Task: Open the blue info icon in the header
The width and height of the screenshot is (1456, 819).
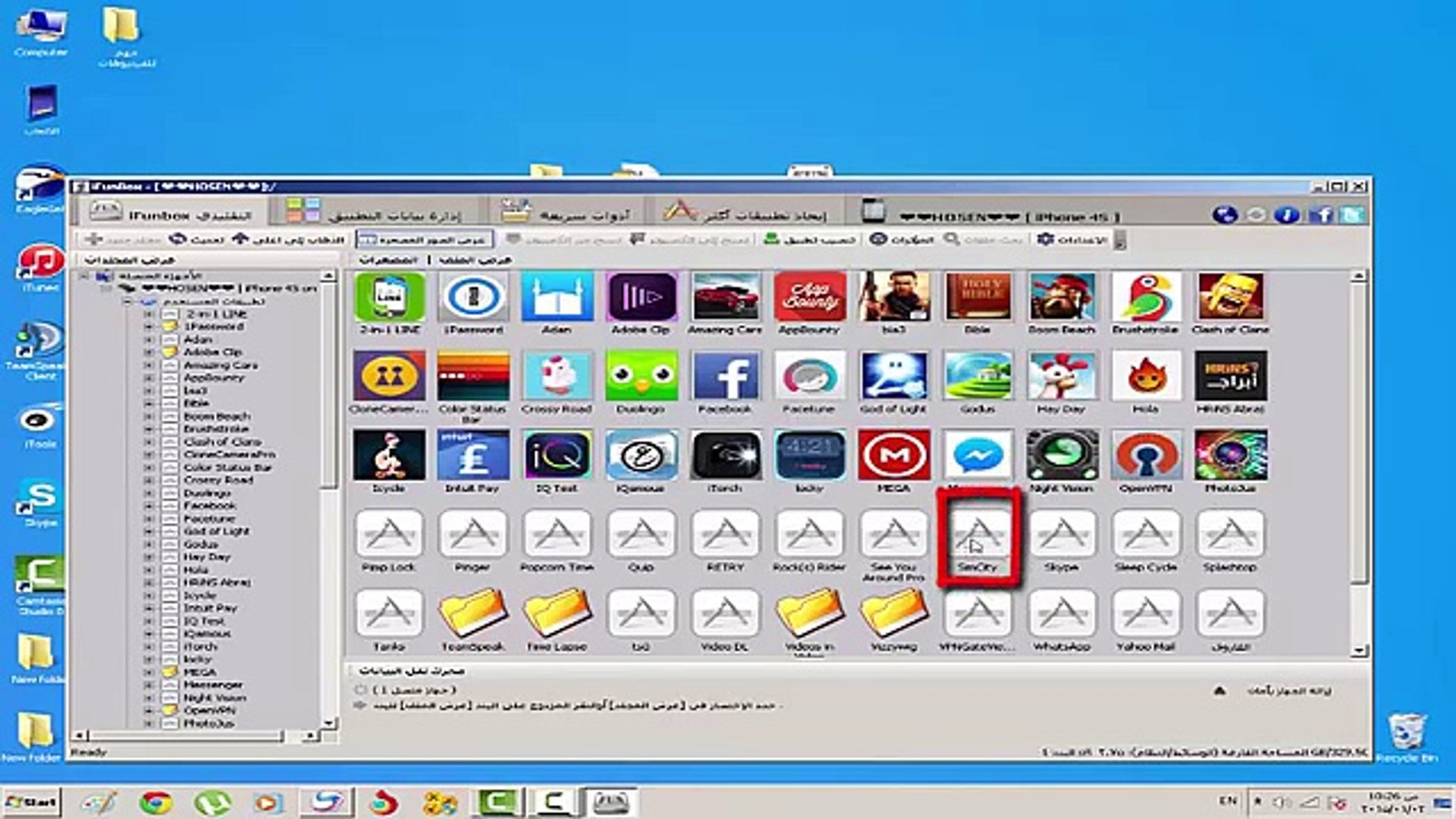Action: tap(1287, 215)
